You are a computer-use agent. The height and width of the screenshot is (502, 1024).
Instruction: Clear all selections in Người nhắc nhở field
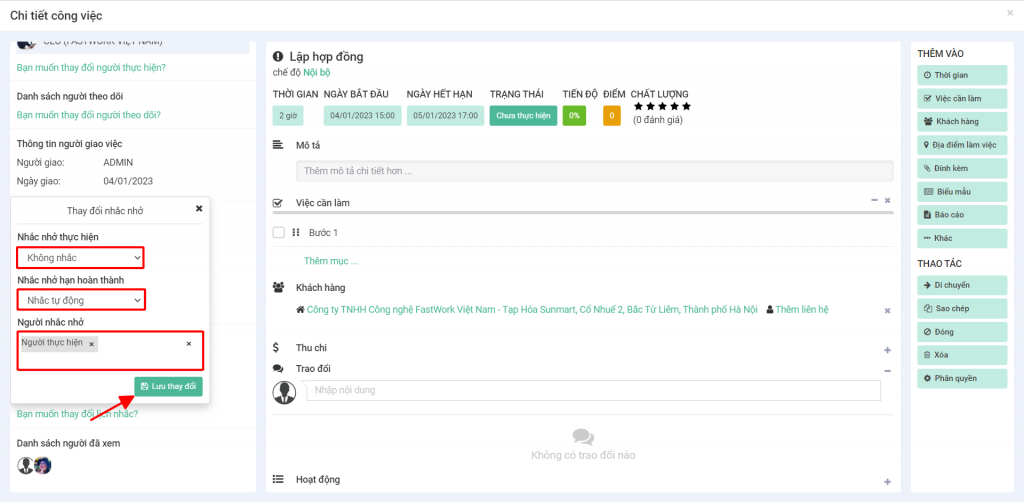point(189,344)
